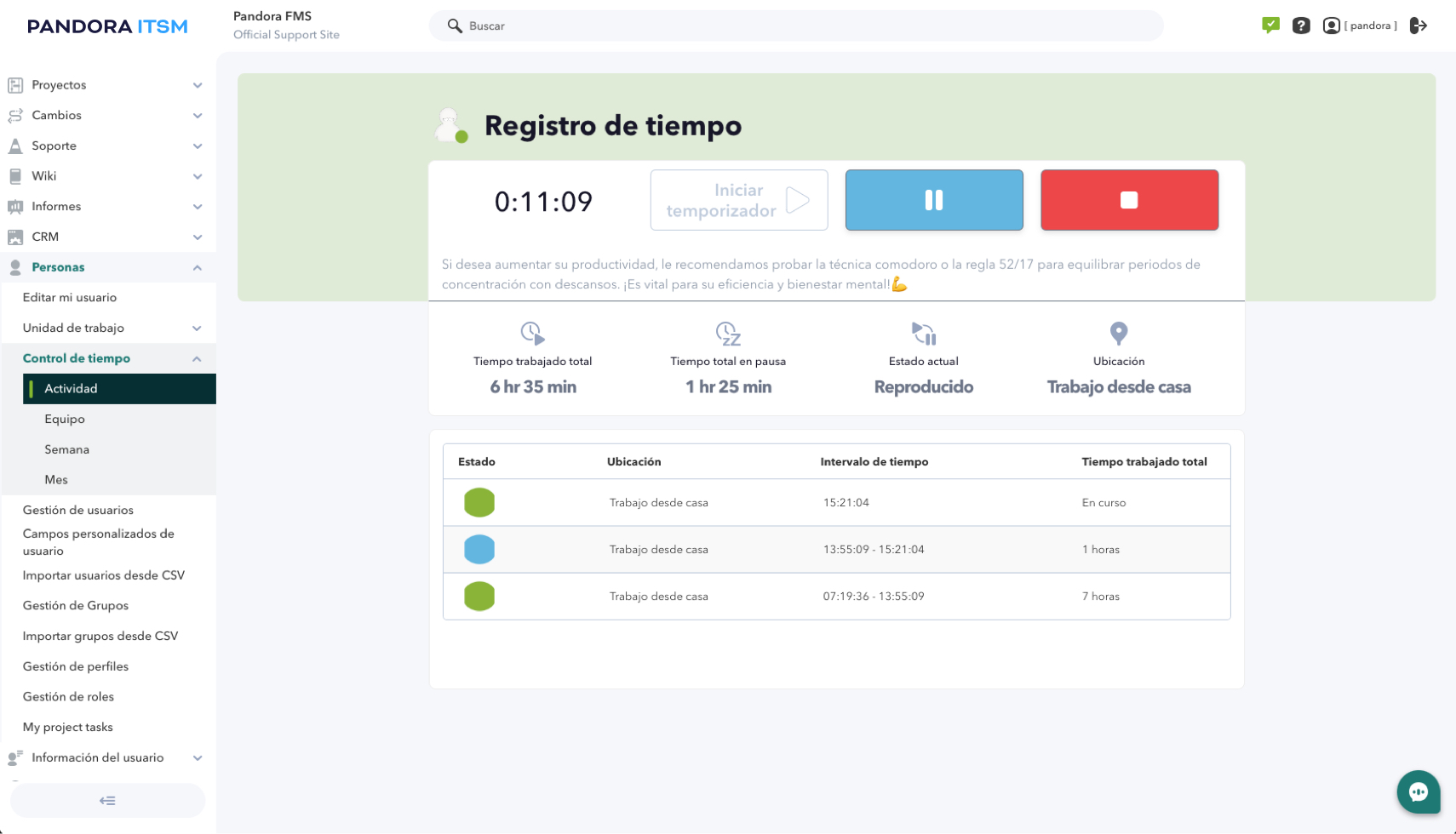Open Campos personalizados de usuario
Viewport: 1456px width, 834px height.
[99, 542]
